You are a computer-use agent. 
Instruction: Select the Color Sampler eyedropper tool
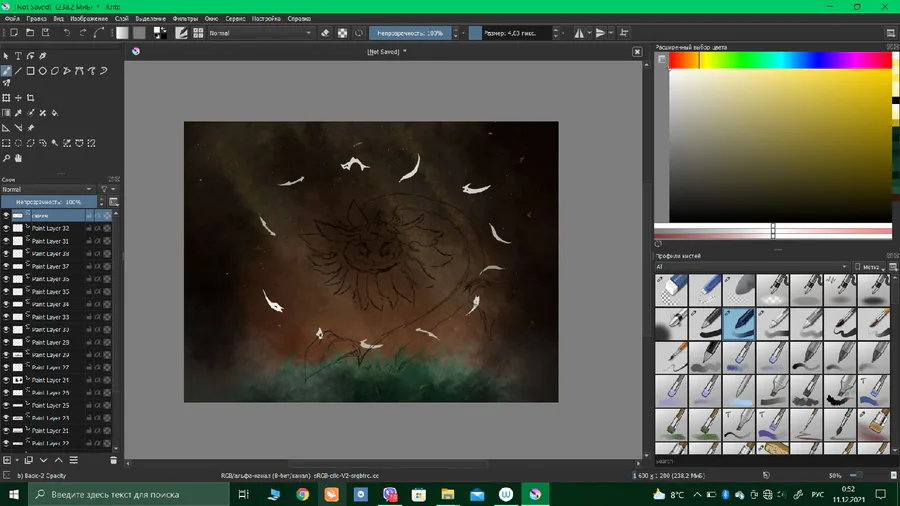tap(18, 113)
